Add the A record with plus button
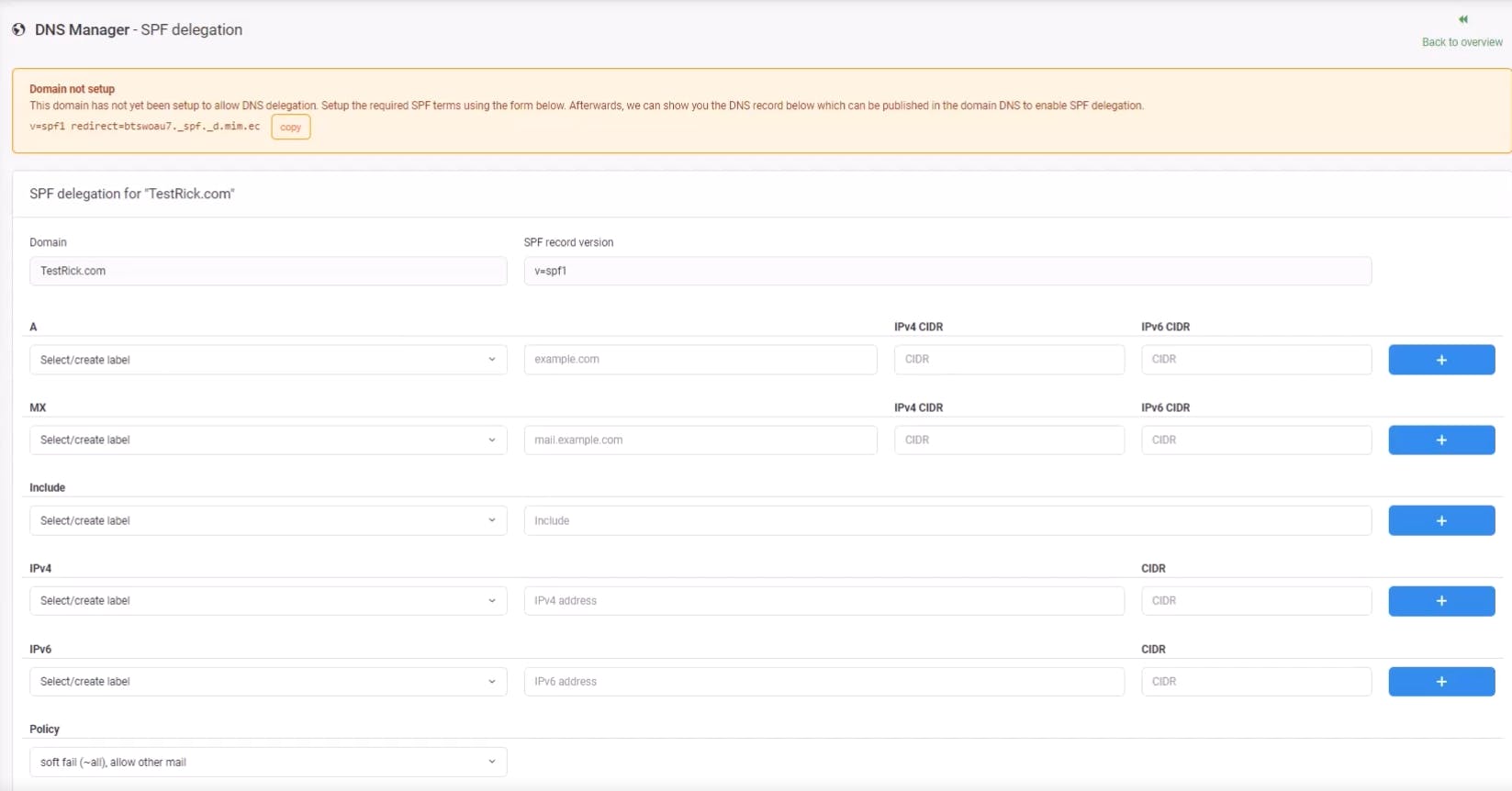Screen dimensions: 1512x791 pos(1441,360)
